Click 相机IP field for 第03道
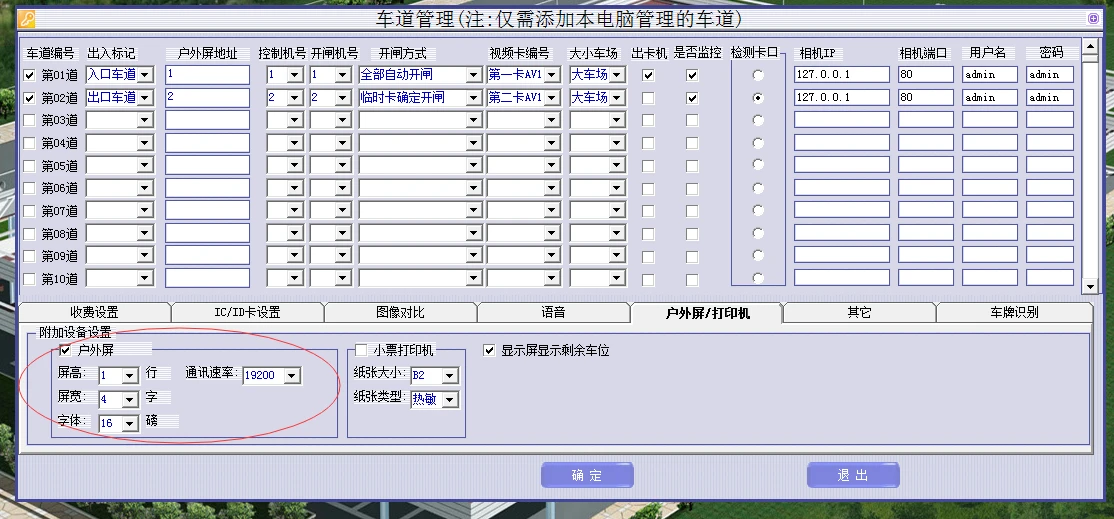 [x=842, y=120]
